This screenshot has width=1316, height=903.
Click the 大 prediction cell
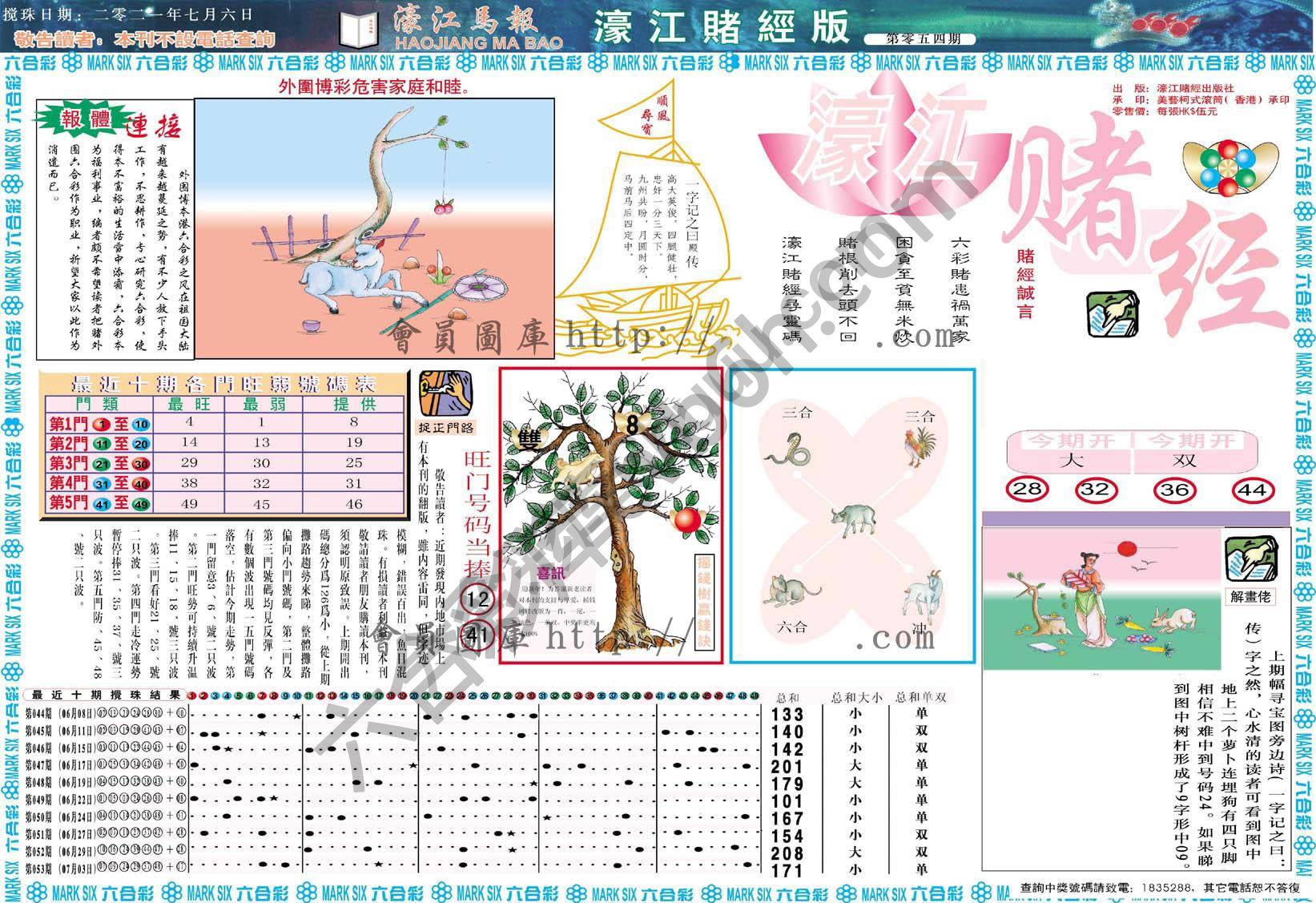(x=1071, y=460)
